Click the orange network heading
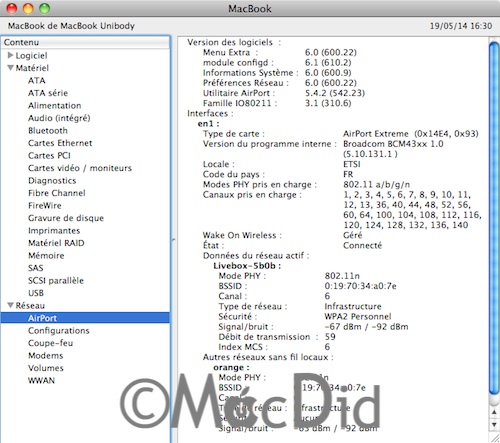Image resolution: width=500 pixels, height=443 pixels. (231, 368)
